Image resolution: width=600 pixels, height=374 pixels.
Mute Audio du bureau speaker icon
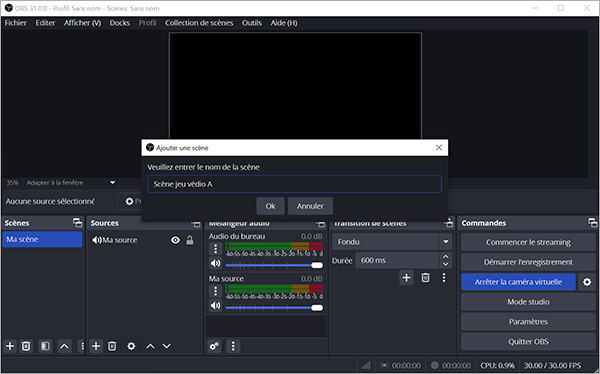click(215, 263)
